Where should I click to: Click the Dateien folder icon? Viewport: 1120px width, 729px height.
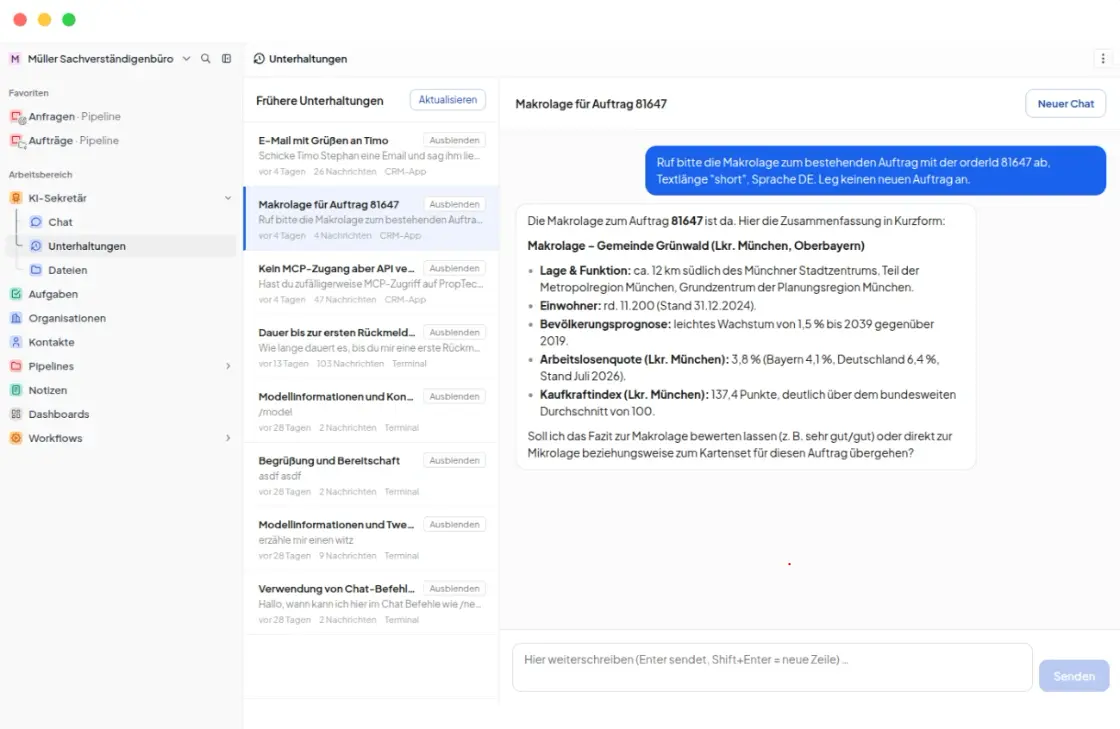coord(36,270)
